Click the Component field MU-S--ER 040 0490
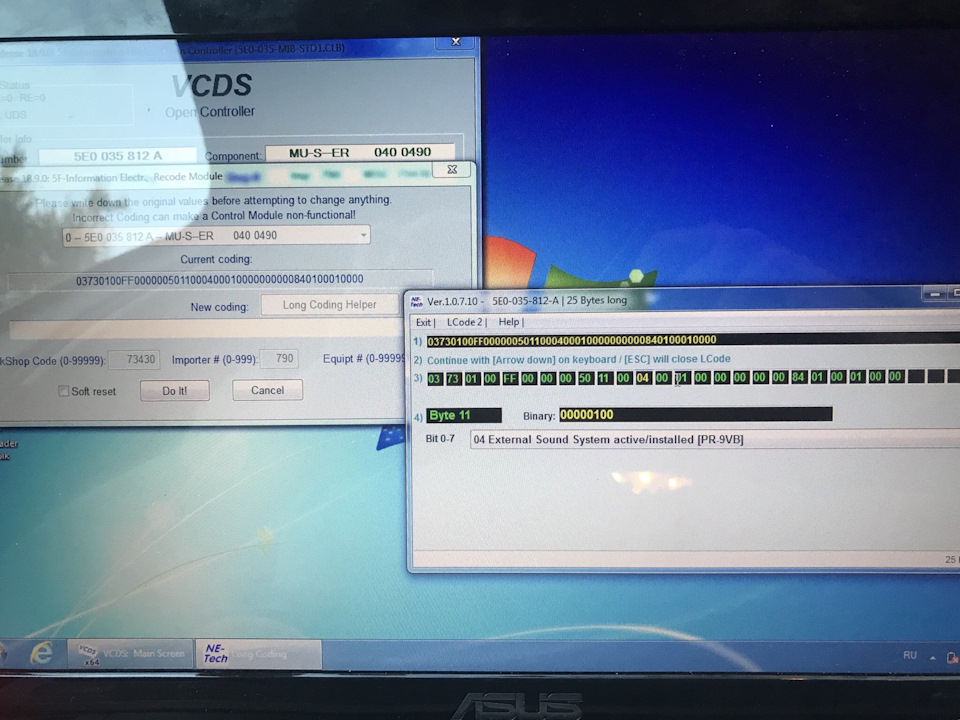 [360, 152]
